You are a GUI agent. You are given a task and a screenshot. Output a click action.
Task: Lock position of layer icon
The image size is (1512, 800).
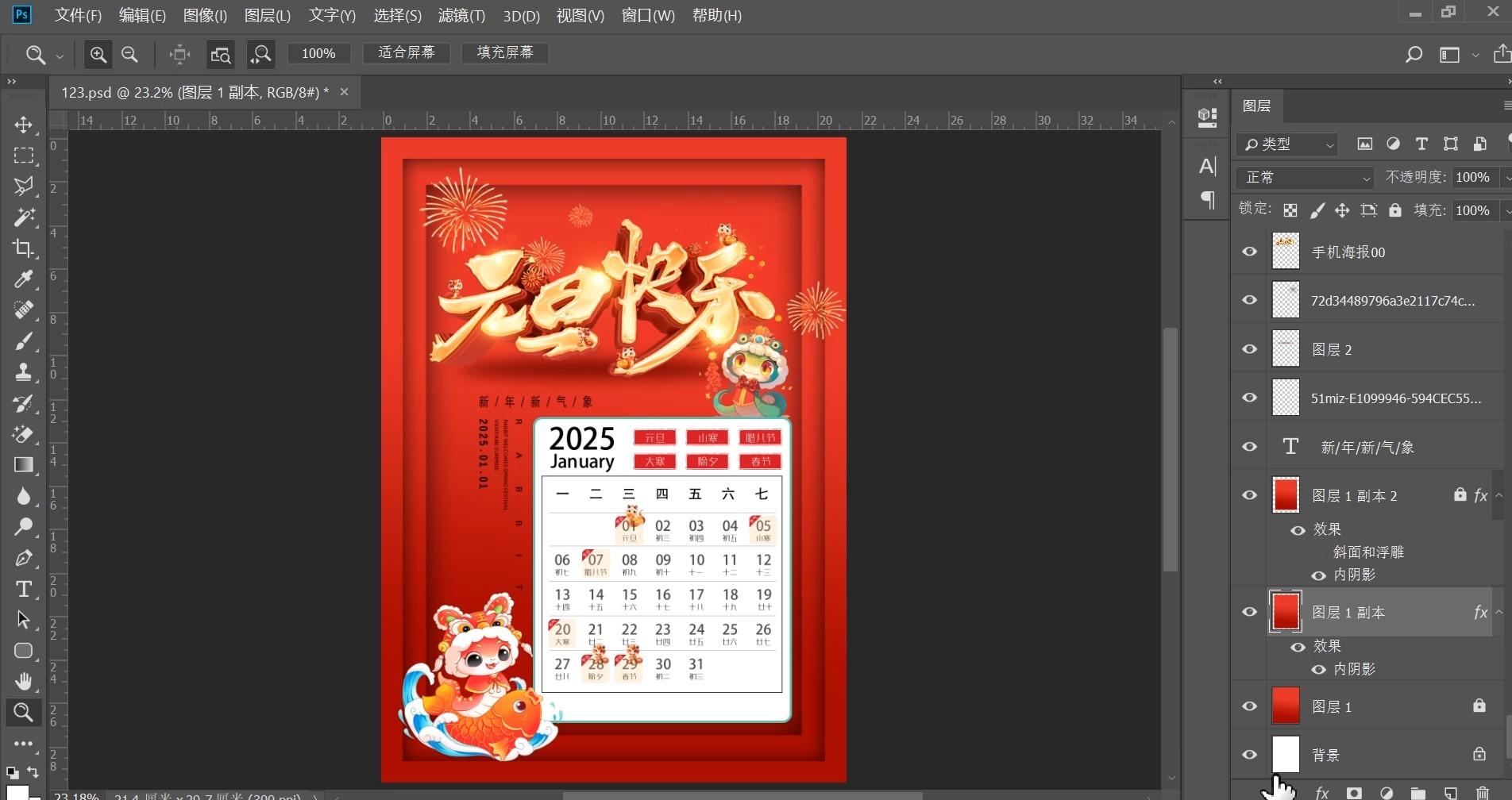click(1342, 210)
